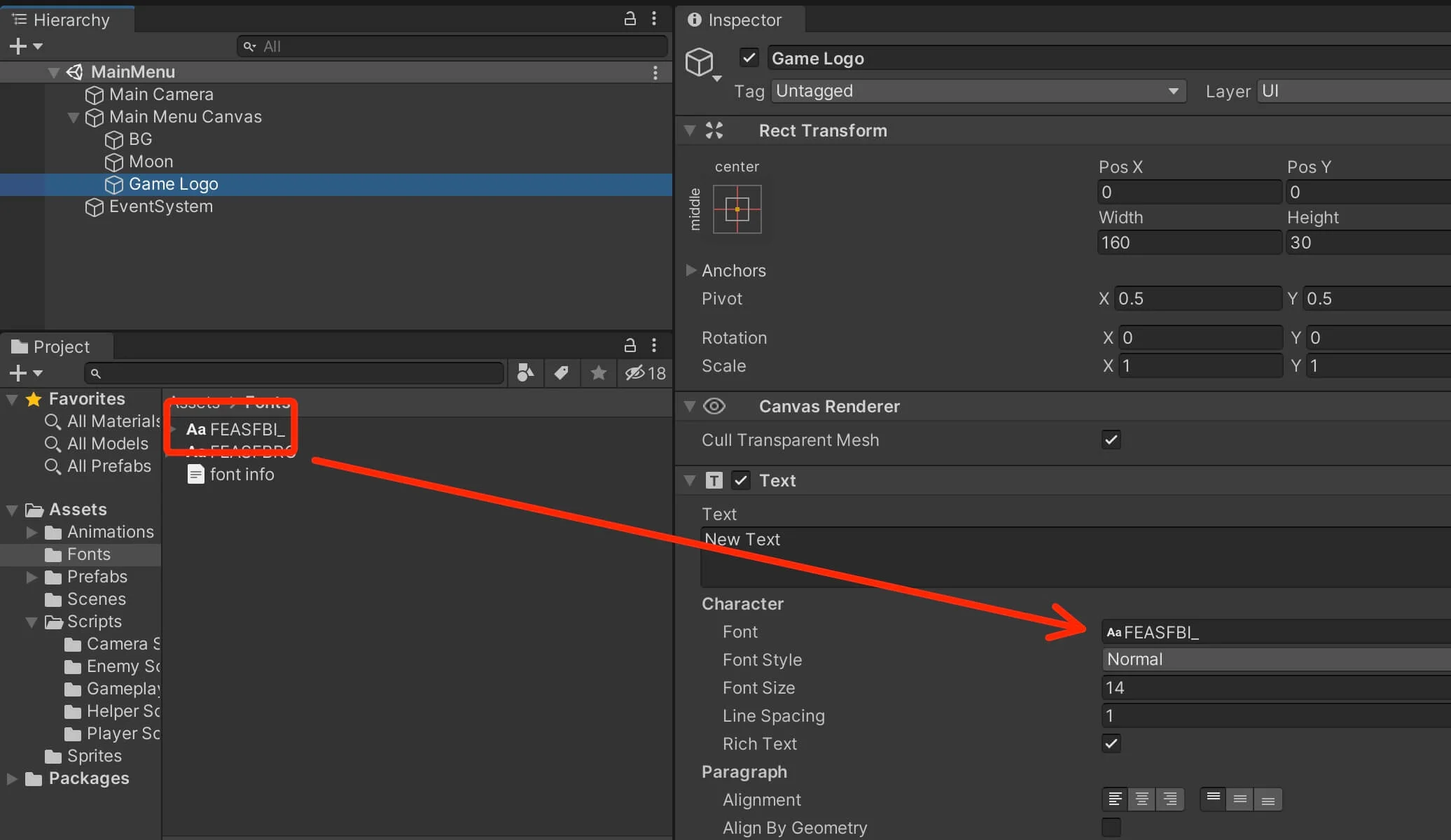Toggle hidden packages visibility (18)
The image size is (1451, 840).
(645, 373)
